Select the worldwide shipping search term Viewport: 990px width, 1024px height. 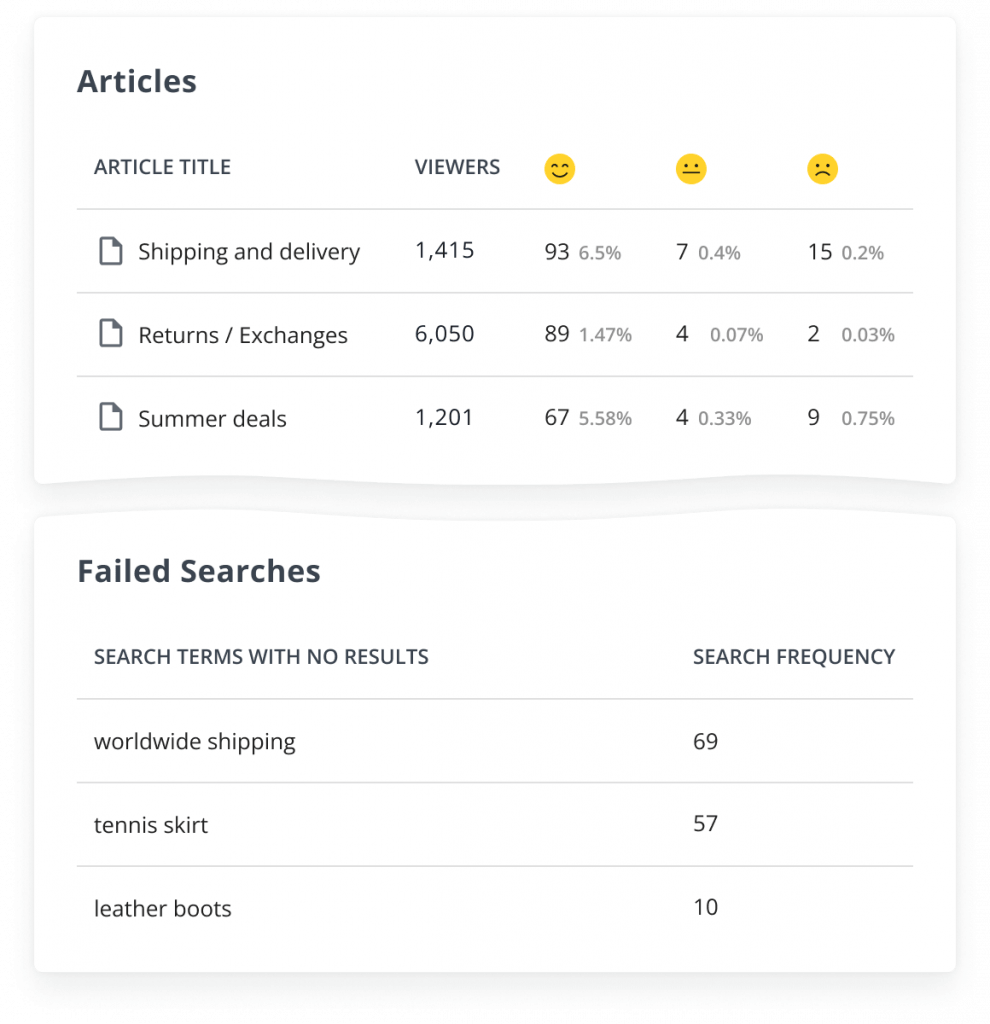(x=195, y=742)
